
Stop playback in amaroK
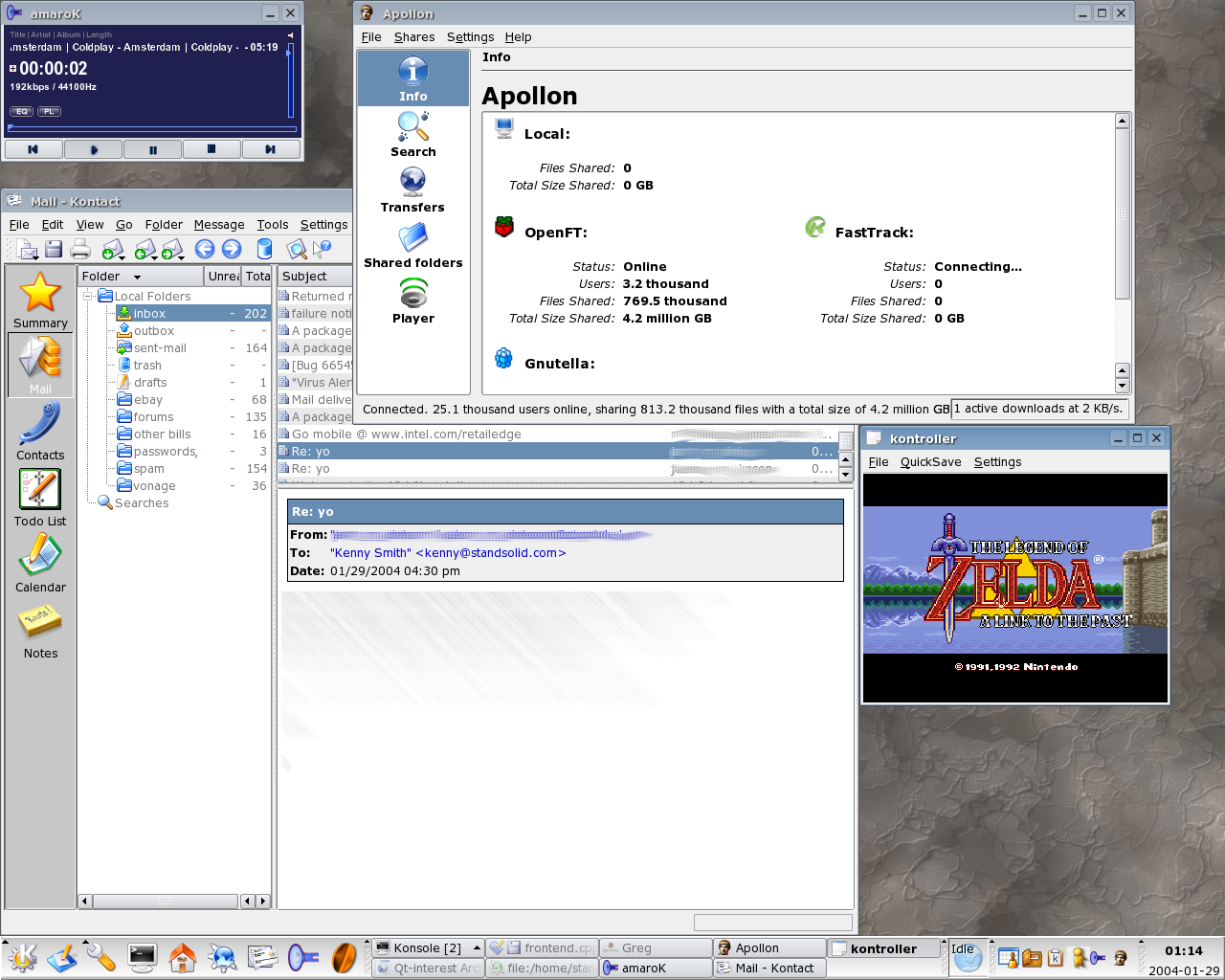[x=212, y=149]
